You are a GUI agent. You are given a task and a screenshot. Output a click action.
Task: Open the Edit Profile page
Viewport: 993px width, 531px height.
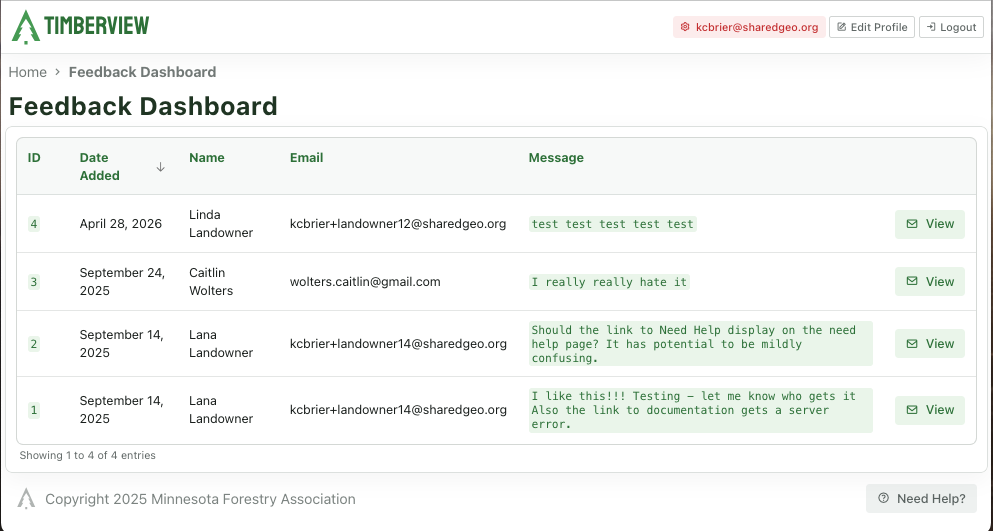pos(872,27)
